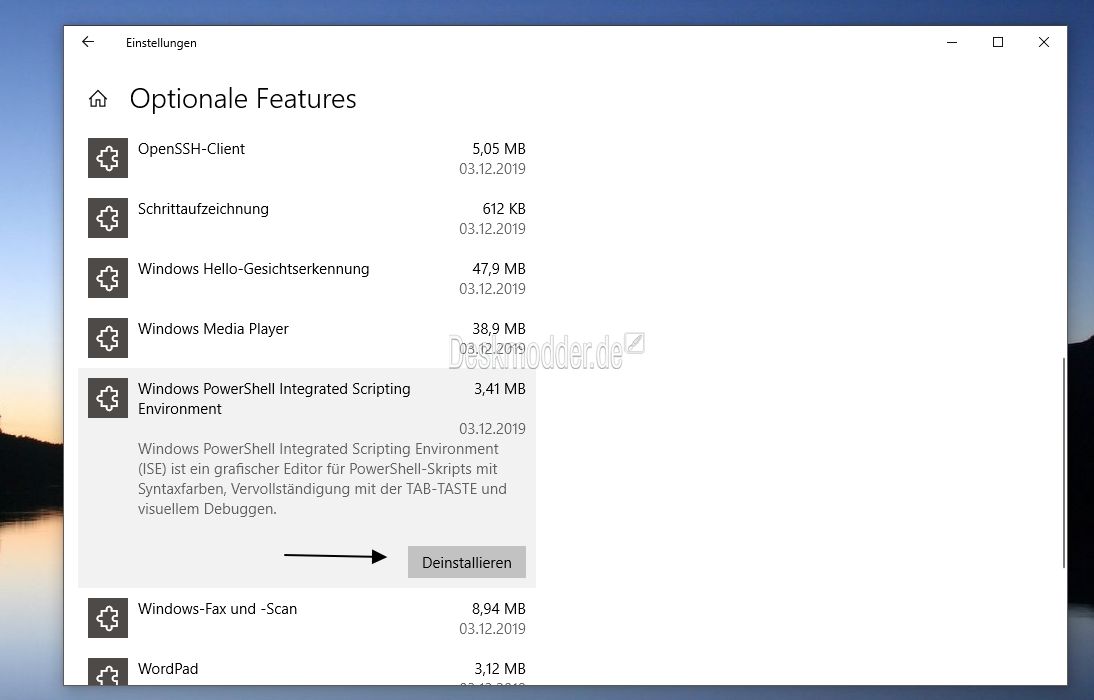This screenshot has width=1094, height=700.
Task: Close the Einstellungen window
Action: (x=1044, y=43)
